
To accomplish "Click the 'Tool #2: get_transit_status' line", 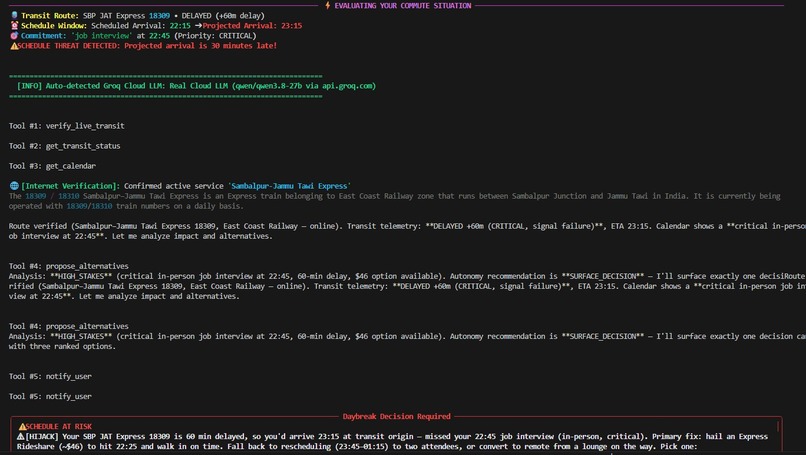I will tap(64, 146).
